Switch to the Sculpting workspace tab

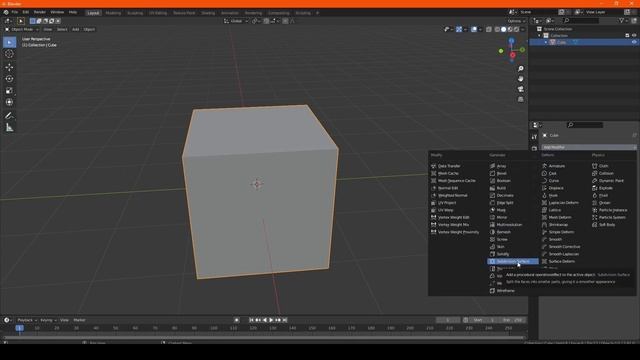coord(135,13)
